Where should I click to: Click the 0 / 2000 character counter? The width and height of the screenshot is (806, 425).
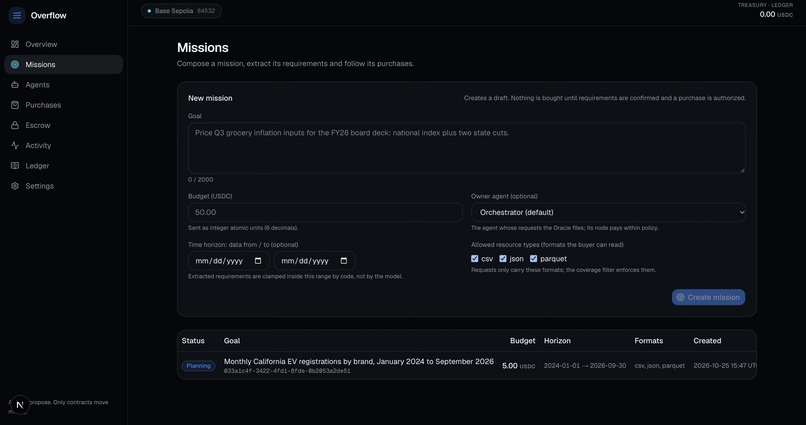200,180
